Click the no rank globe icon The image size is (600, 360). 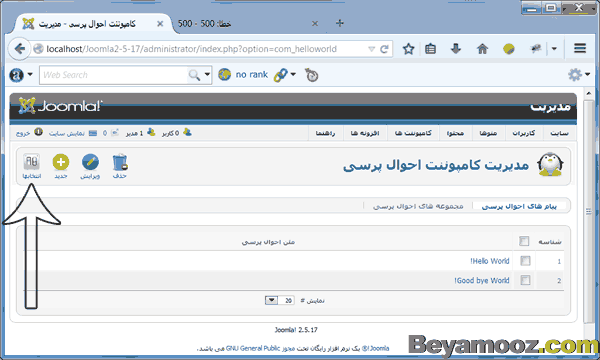(x=225, y=75)
